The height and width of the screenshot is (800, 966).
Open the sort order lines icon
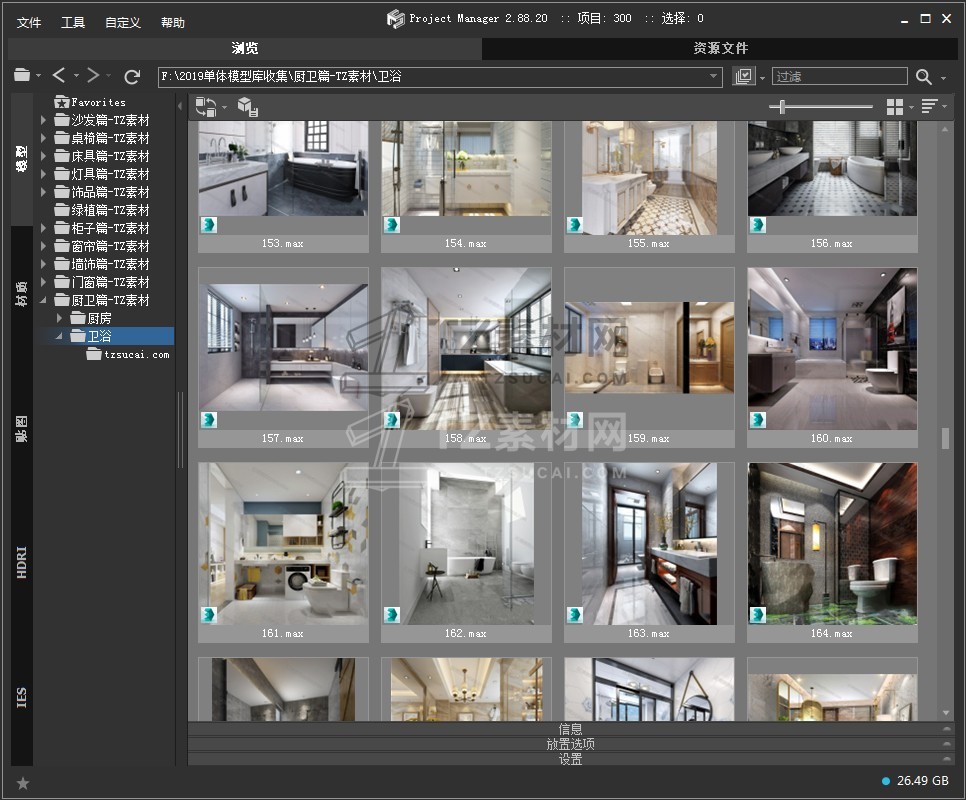(x=929, y=107)
